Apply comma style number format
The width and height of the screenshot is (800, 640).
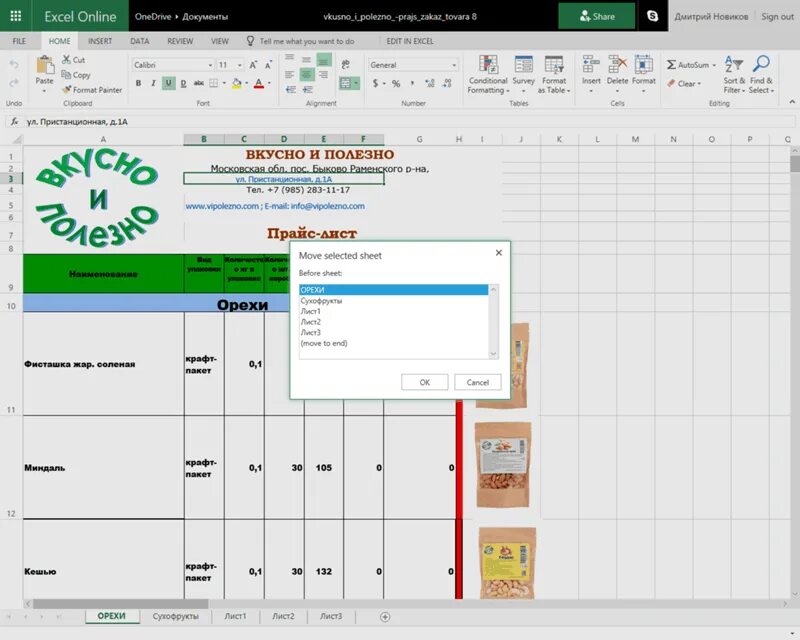point(412,83)
